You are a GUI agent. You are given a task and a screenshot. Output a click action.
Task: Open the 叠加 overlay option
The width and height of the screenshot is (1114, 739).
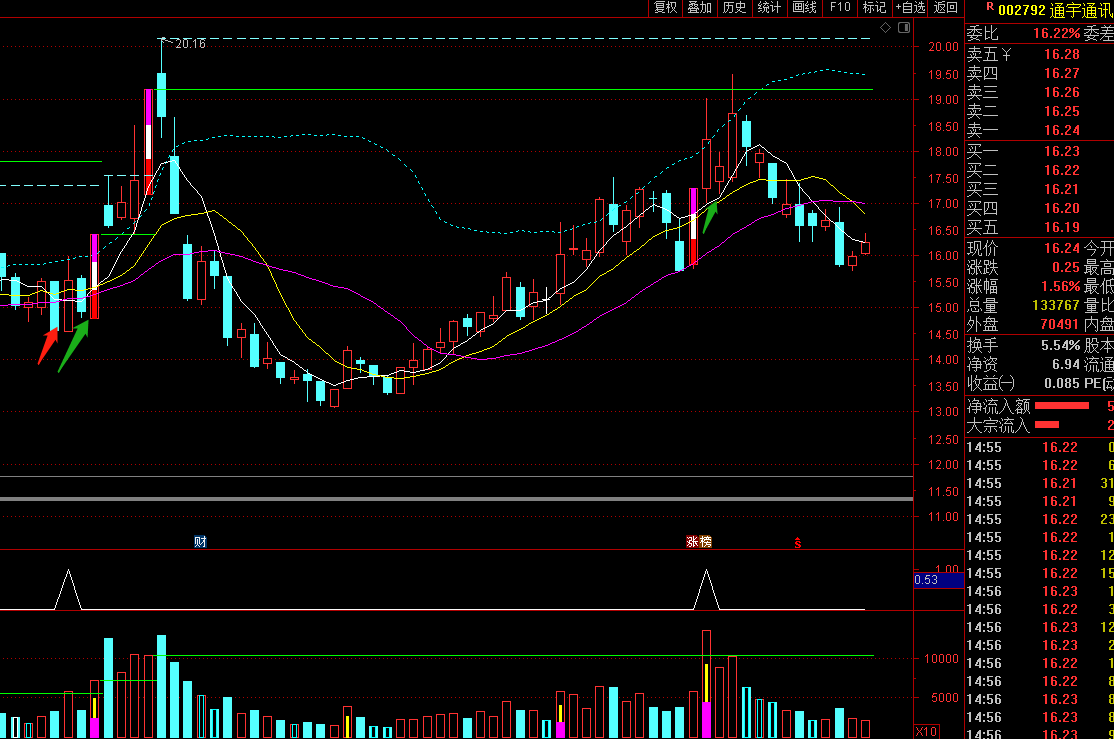coord(700,7)
